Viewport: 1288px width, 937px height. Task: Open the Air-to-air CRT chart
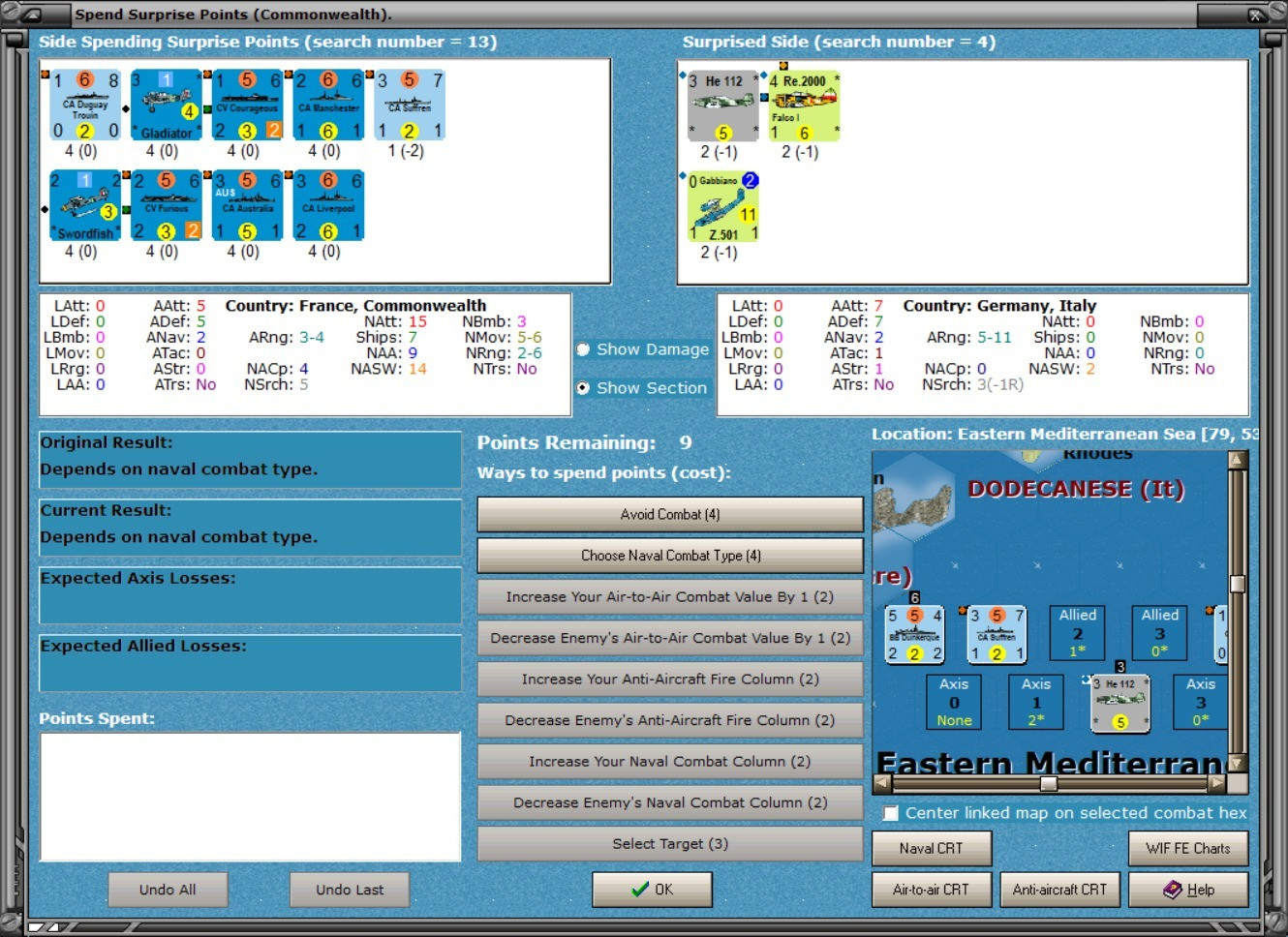[931, 890]
